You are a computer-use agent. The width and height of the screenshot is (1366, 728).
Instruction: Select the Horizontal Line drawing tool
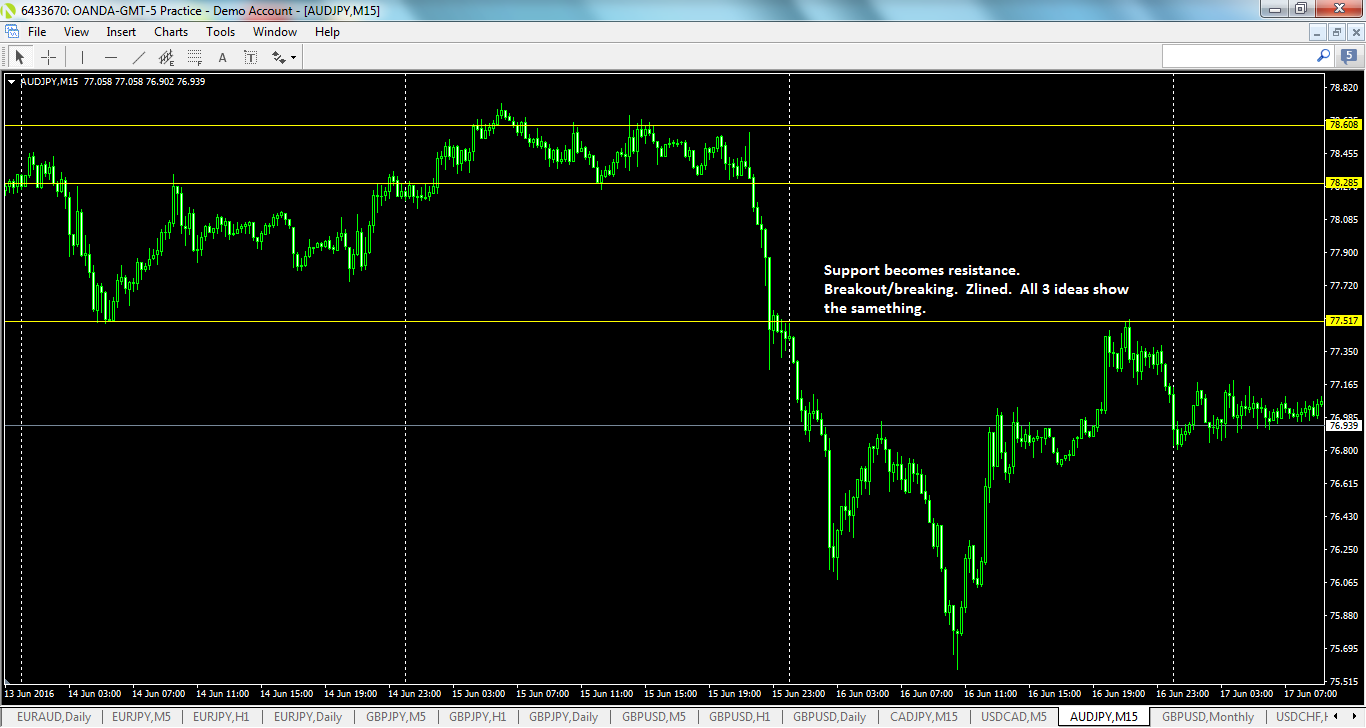(x=111, y=57)
